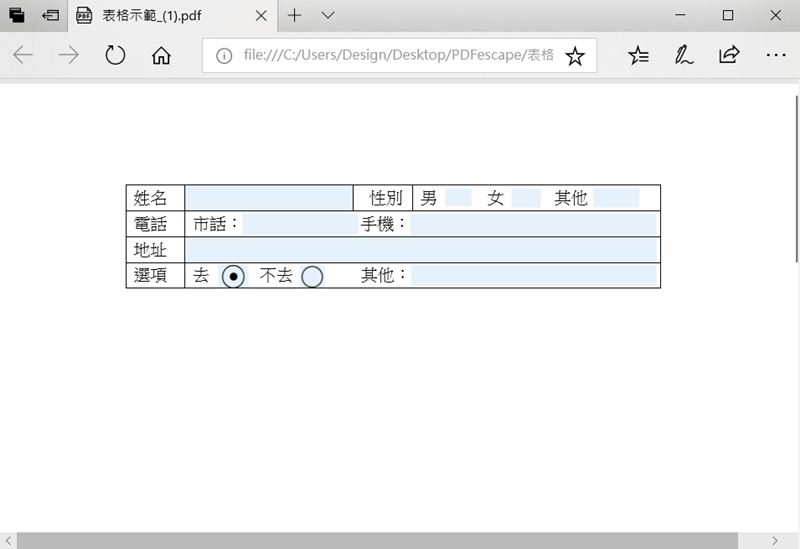This screenshot has width=800, height=549.
Task: Set these tabs aside icon
Action: point(51,15)
